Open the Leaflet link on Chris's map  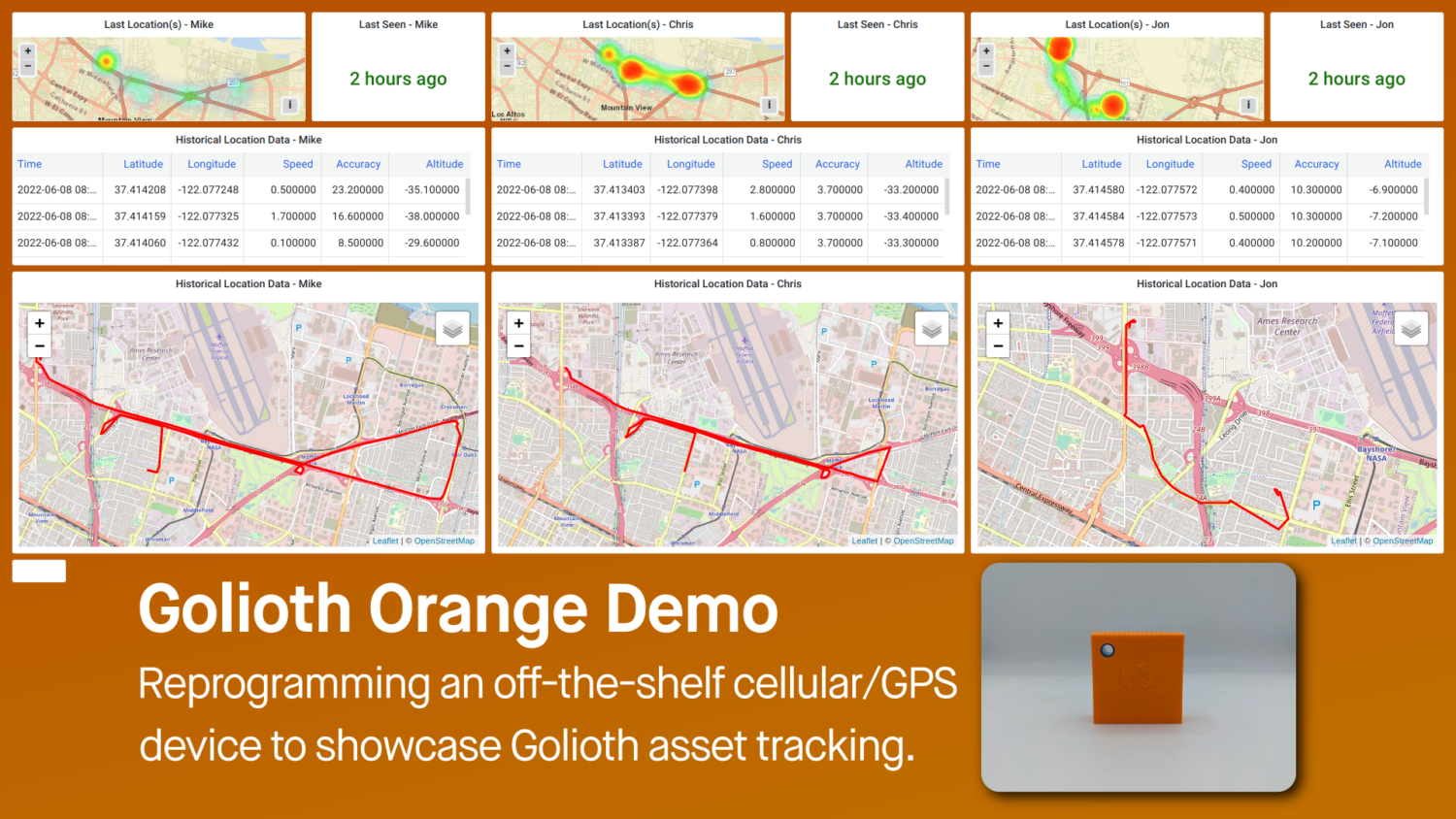[864, 541]
